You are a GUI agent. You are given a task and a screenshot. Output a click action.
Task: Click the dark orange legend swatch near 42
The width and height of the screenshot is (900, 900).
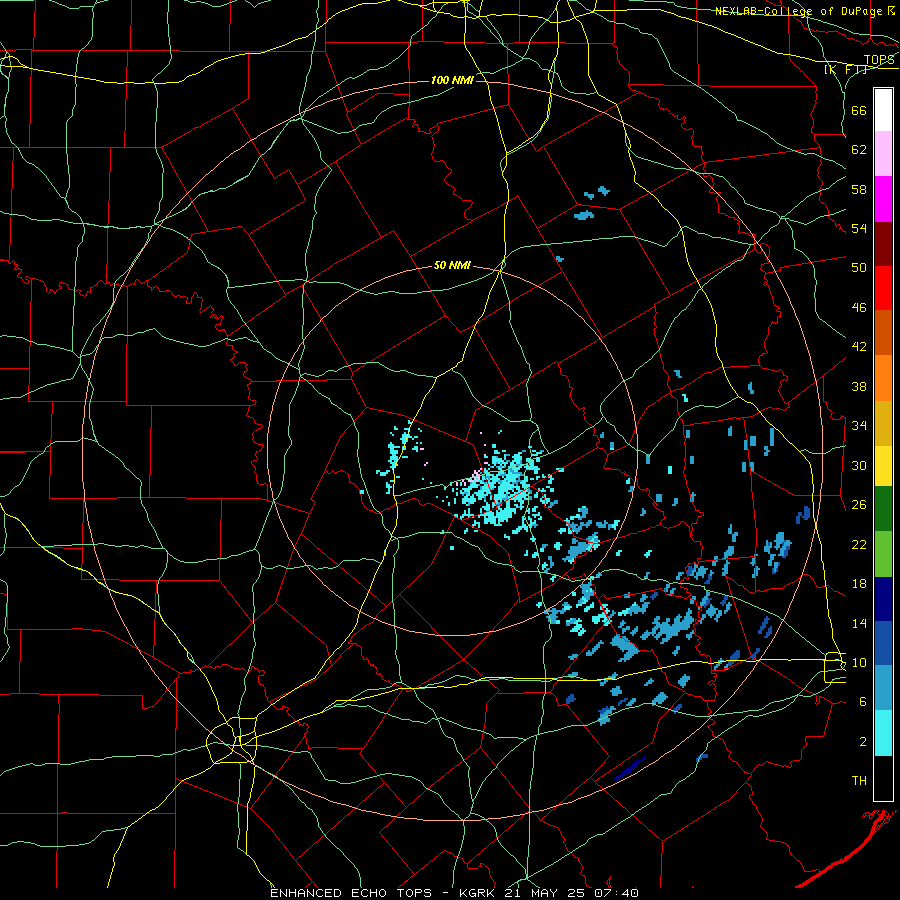pos(883,332)
